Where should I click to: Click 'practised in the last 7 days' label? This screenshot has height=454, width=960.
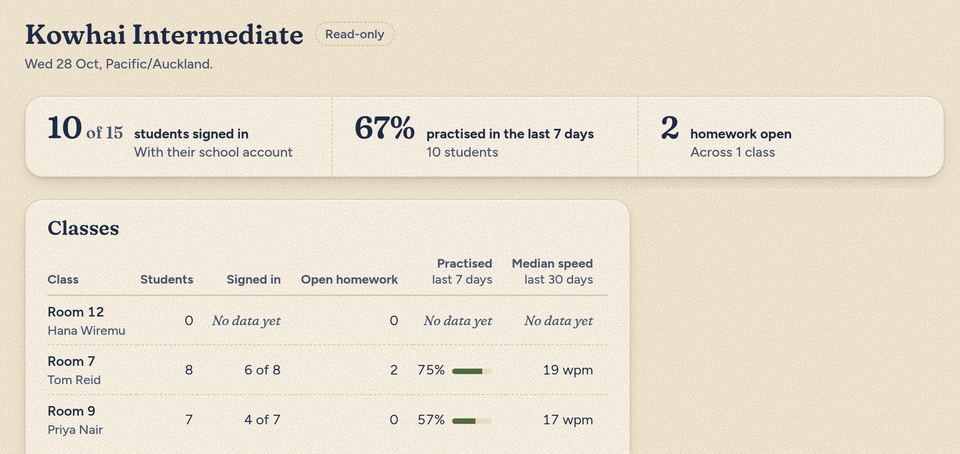pyautogui.click(x=510, y=134)
